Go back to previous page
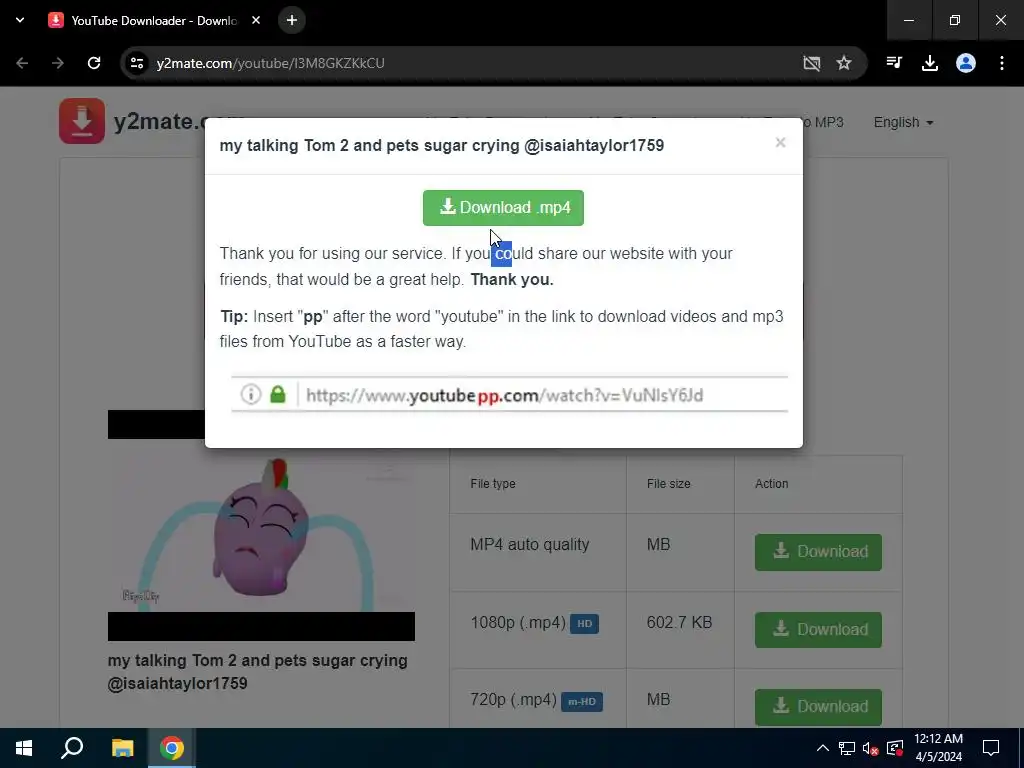The height and width of the screenshot is (768, 1024). tap(22, 63)
